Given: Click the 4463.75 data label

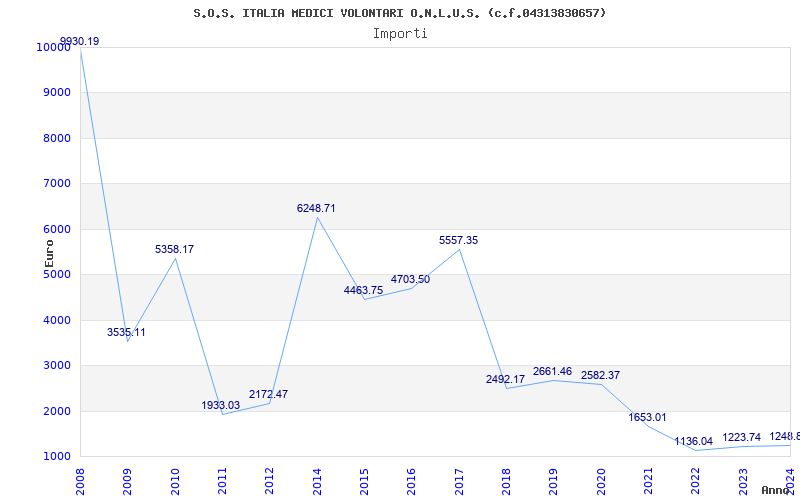Looking at the screenshot, I should pyautogui.click(x=363, y=290).
